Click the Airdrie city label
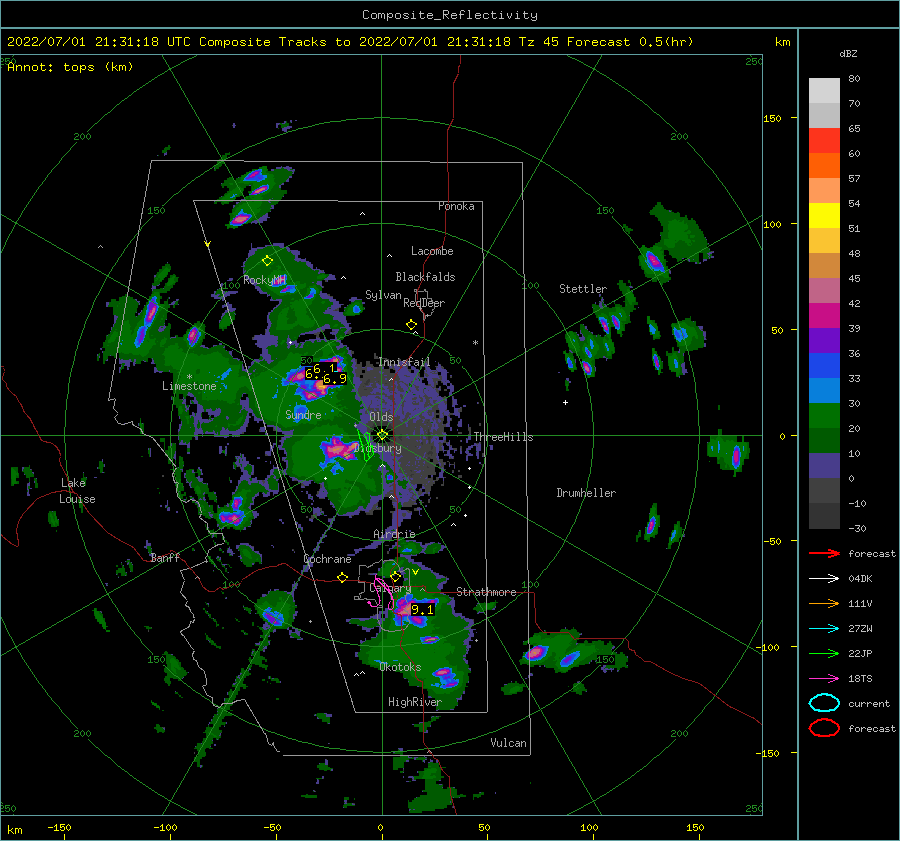 tap(394, 534)
